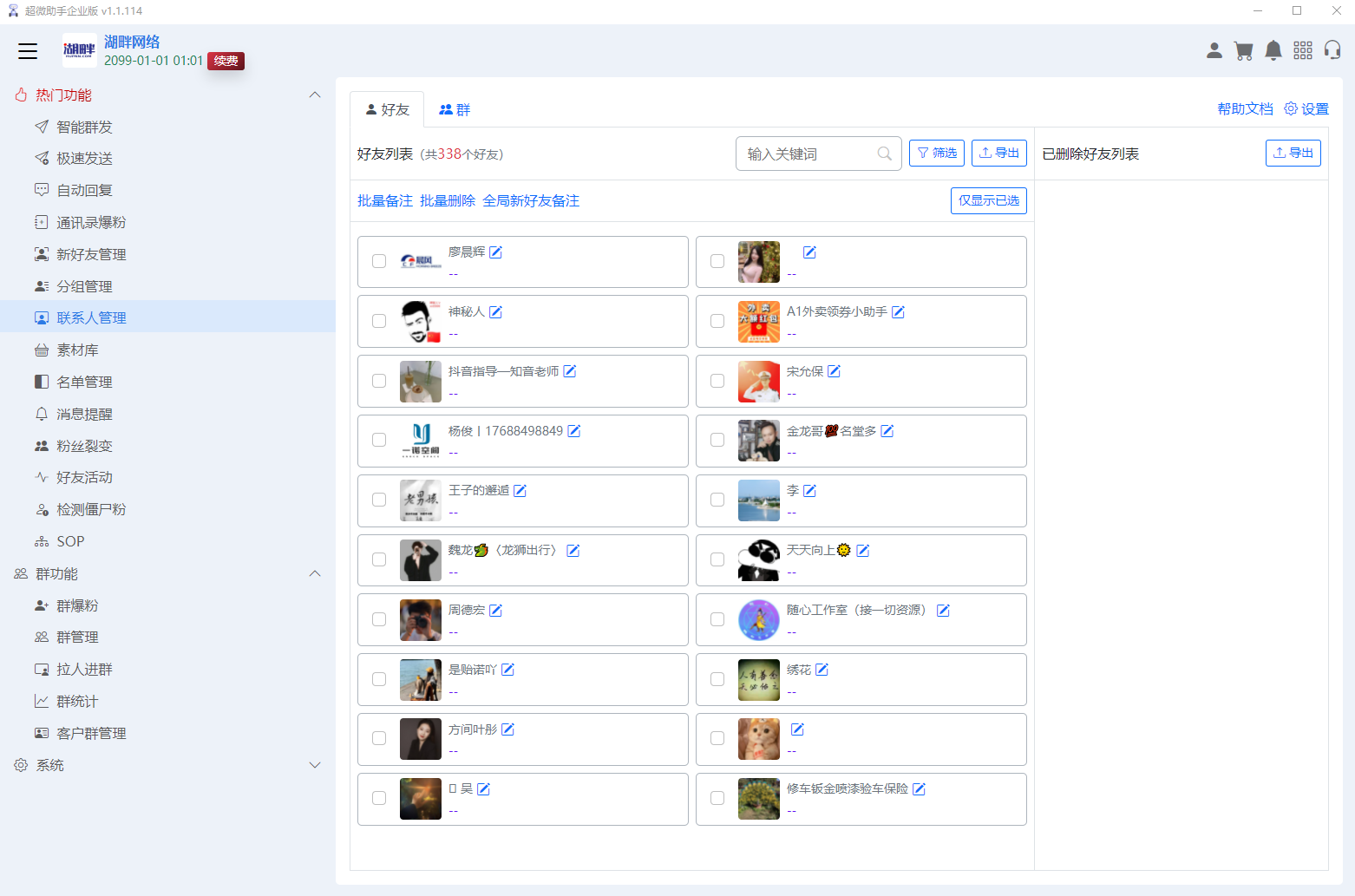Collapse the 群功能 section

[x=315, y=573]
